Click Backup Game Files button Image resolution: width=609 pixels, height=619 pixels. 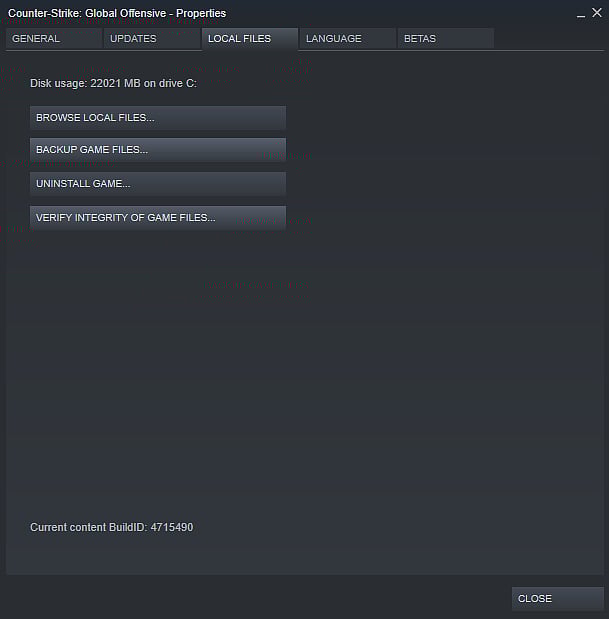click(158, 150)
